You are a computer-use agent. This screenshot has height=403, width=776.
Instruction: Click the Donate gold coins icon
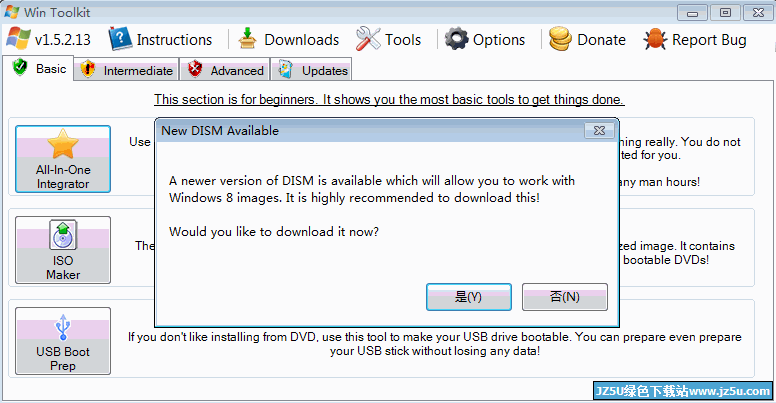560,39
